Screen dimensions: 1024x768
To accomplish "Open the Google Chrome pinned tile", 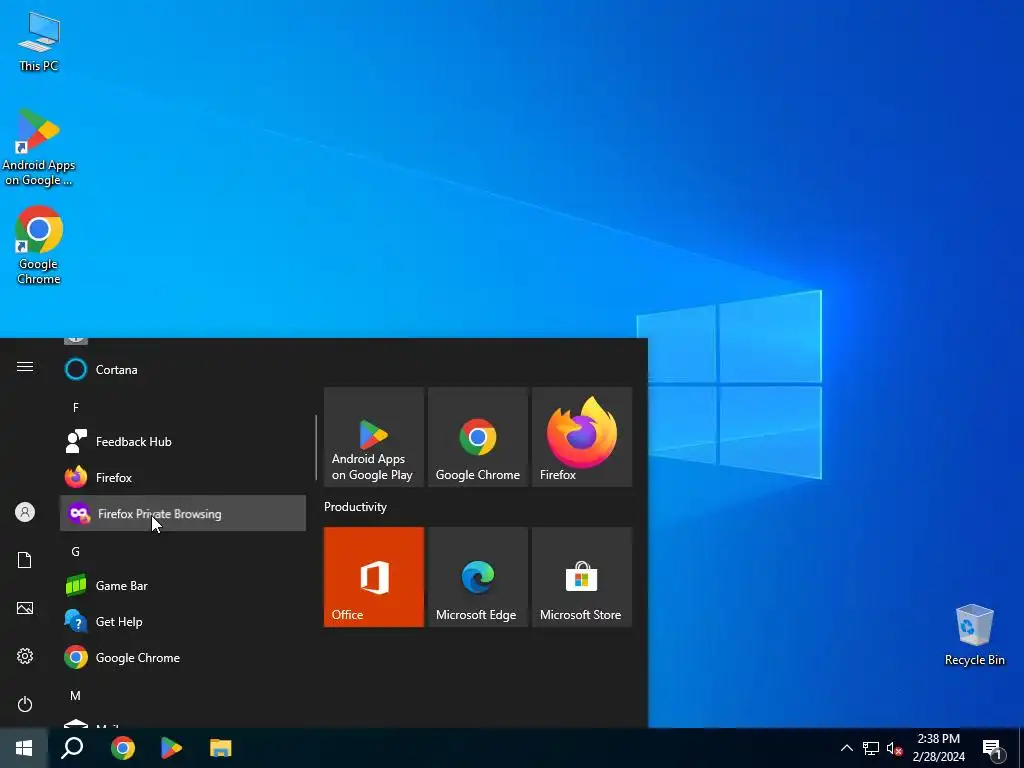I will (x=477, y=437).
